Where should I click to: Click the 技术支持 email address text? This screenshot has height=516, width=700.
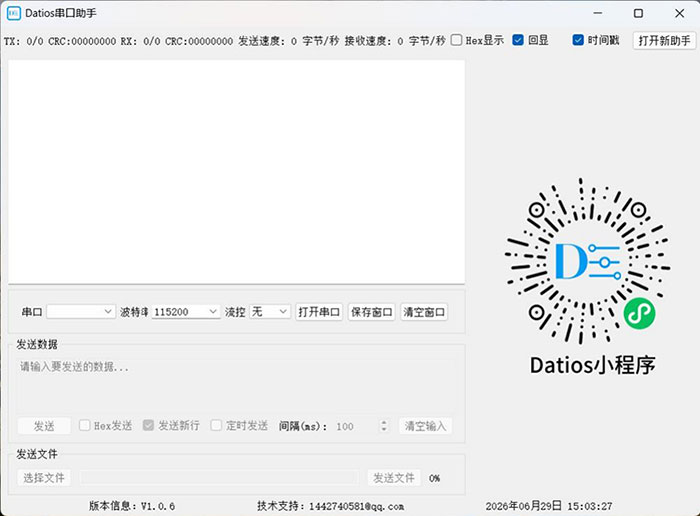(x=331, y=506)
